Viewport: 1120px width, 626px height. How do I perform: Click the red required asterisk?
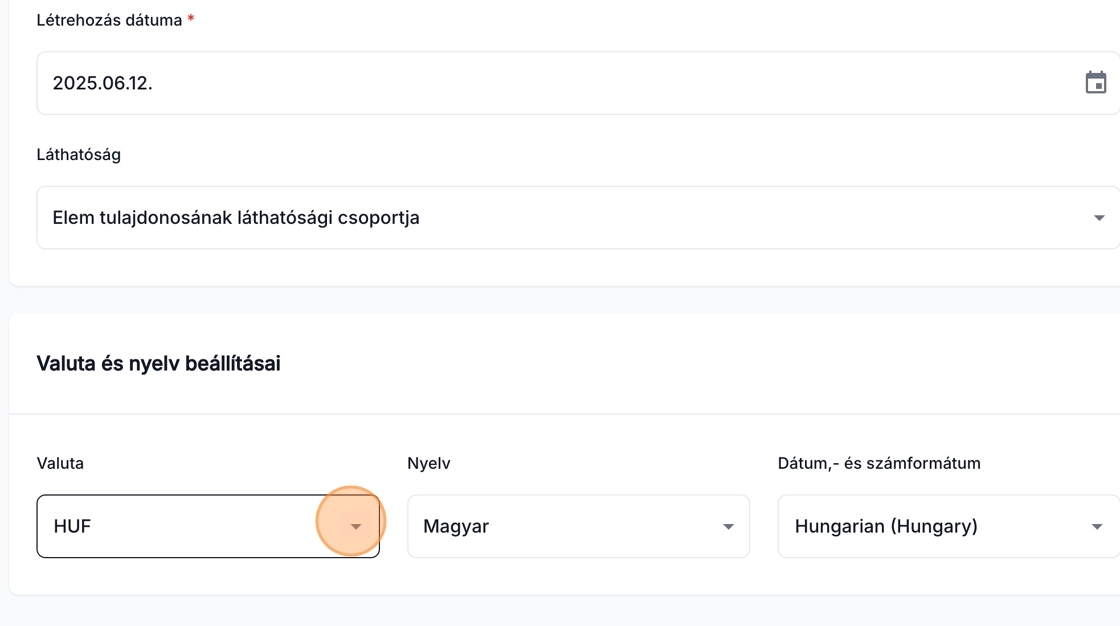(191, 20)
